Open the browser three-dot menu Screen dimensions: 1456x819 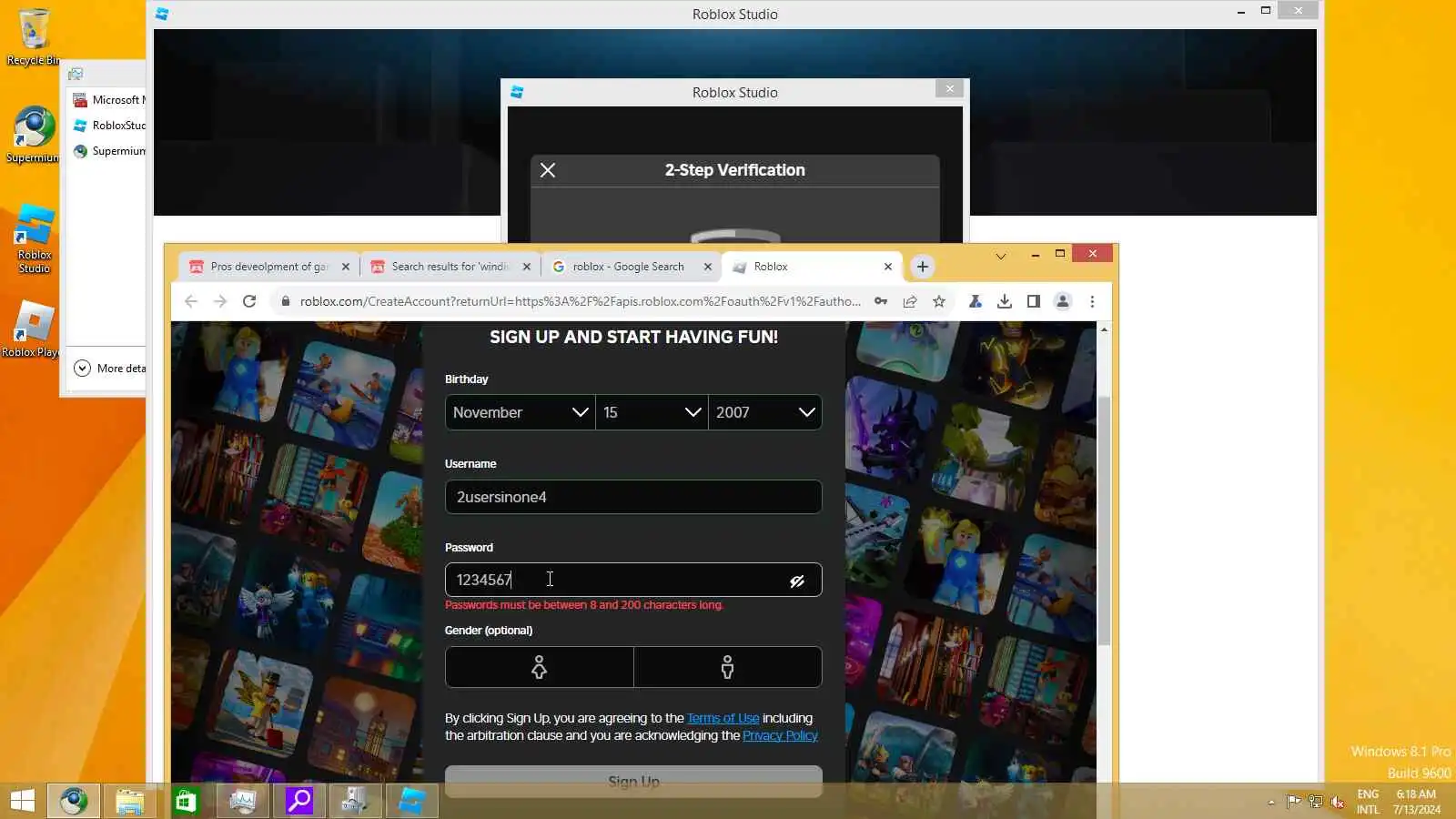point(1092,301)
